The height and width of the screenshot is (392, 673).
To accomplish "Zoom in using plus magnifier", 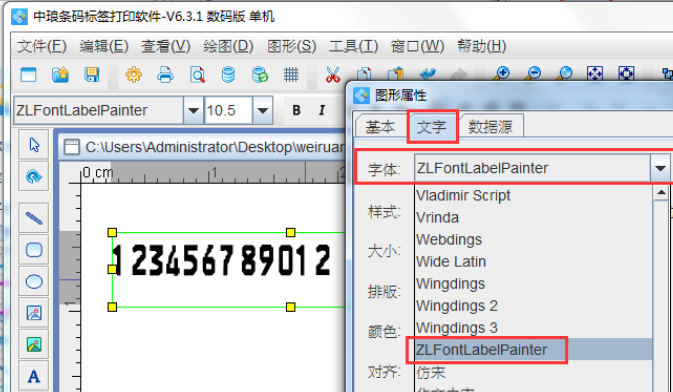I will [x=502, y=74].
